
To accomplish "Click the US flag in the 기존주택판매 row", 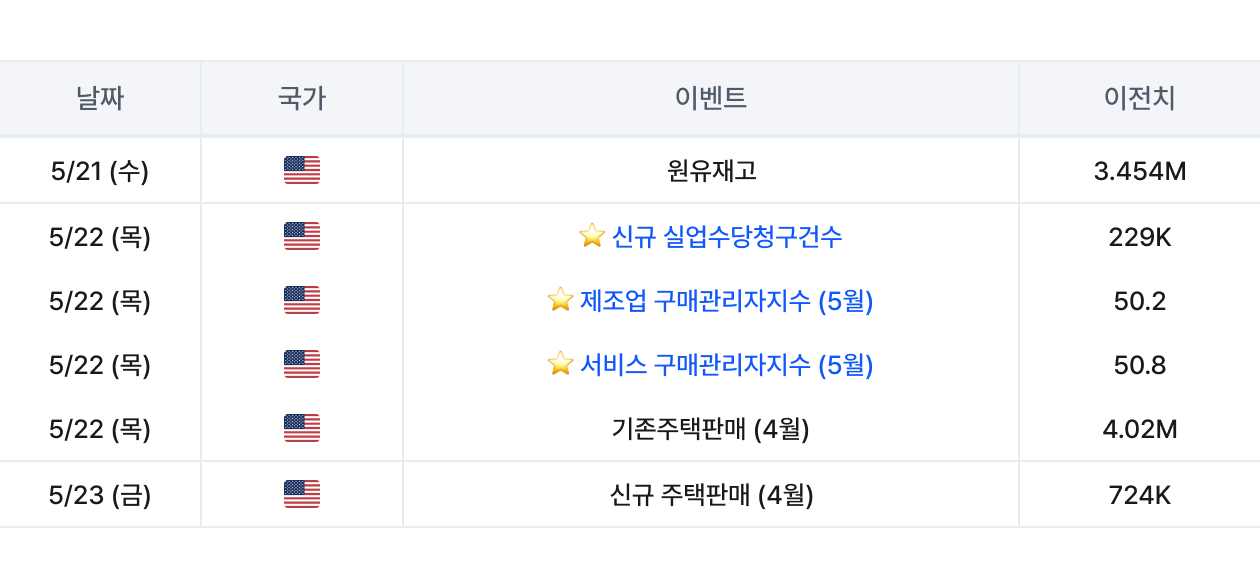I will [302, 429].
